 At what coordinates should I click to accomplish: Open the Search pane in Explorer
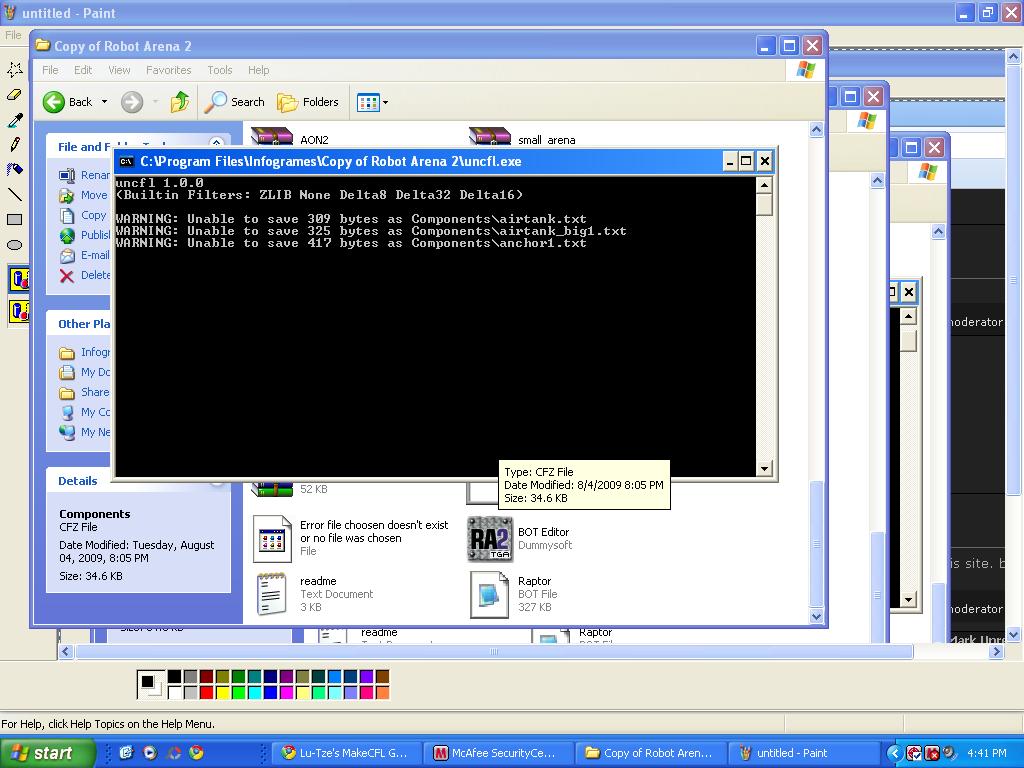coord(234,102)
